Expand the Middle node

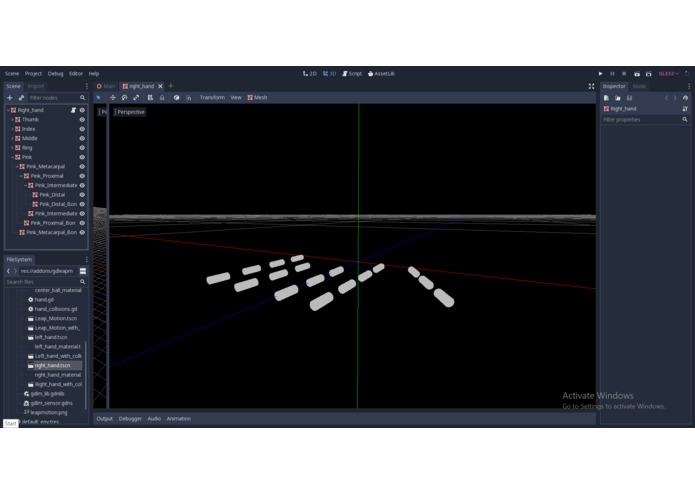pyautogui.click(x=12, y=138)
